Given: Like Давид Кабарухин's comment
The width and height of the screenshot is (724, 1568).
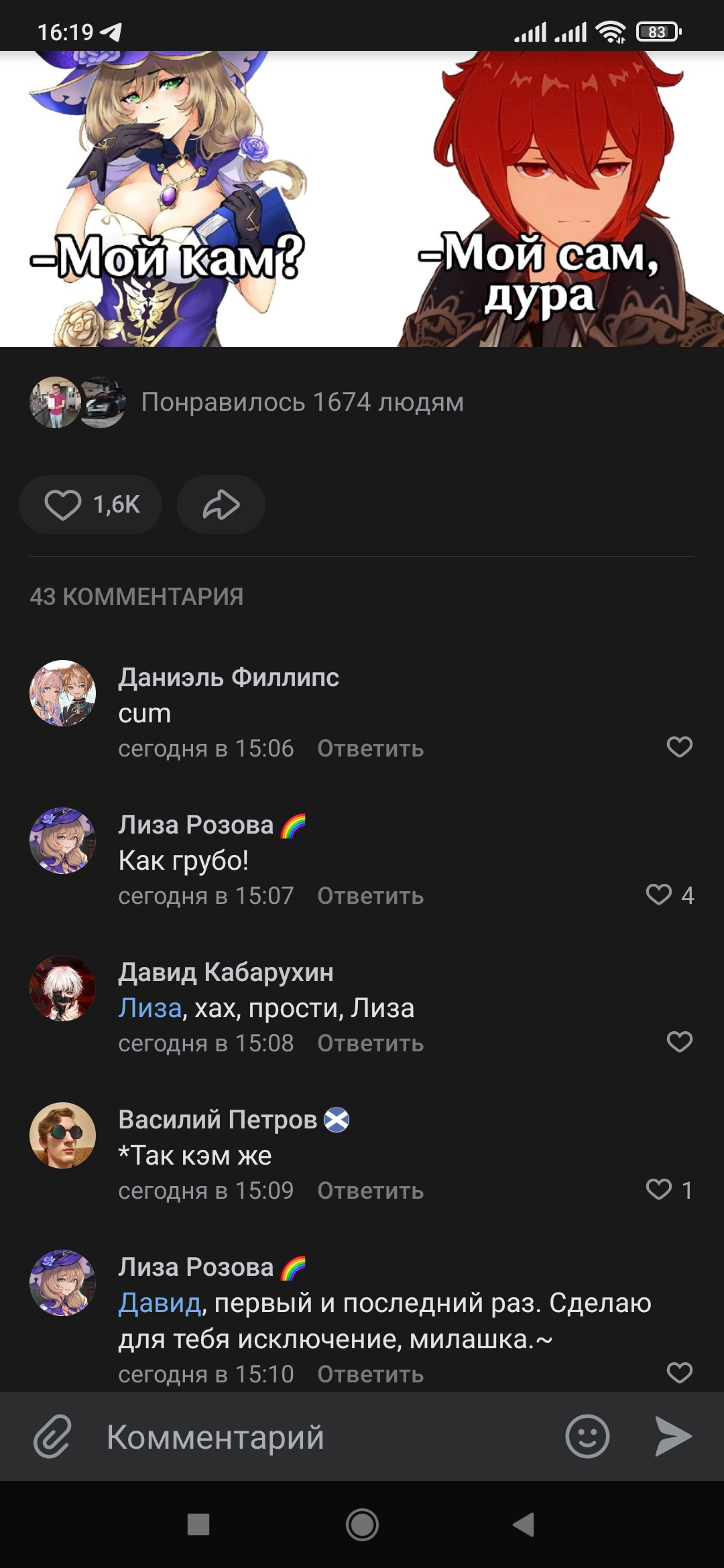Looking at the screenshot, I should click(679, 1042).
